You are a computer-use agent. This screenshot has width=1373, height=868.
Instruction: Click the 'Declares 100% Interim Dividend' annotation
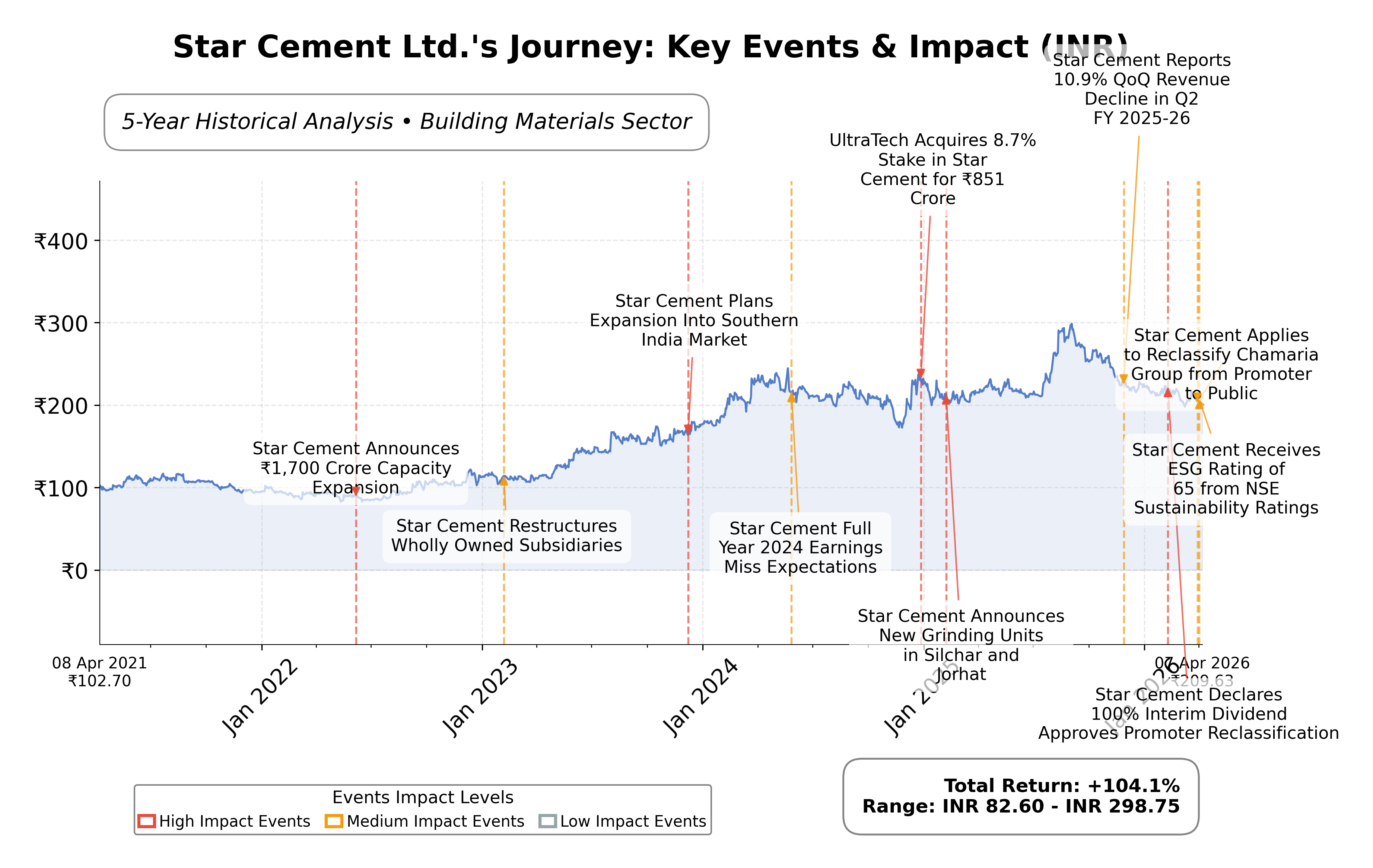(1189, 714)
